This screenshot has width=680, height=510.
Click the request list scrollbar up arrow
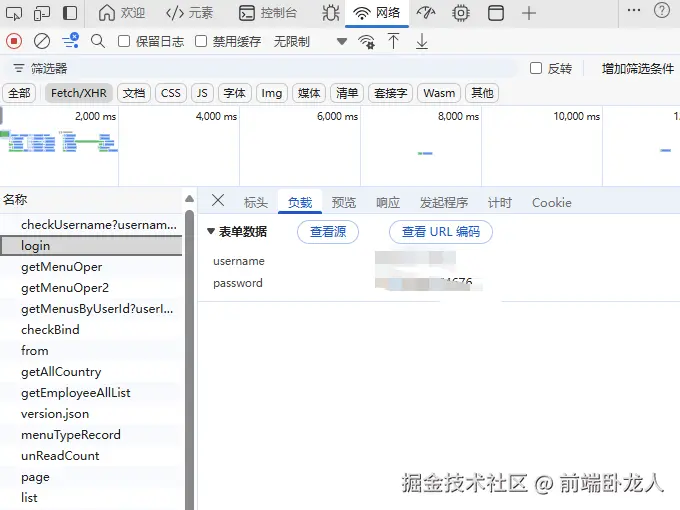coord(190,199)
